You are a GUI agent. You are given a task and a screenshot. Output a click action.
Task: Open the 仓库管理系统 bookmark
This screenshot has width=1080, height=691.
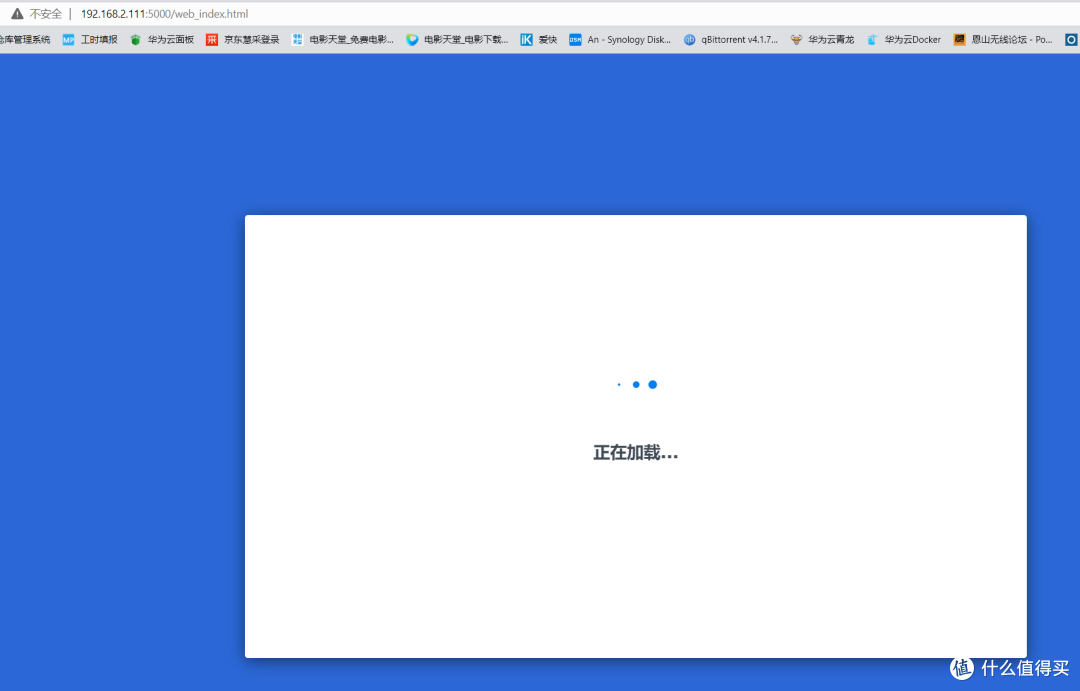click(x=25, y=40)
